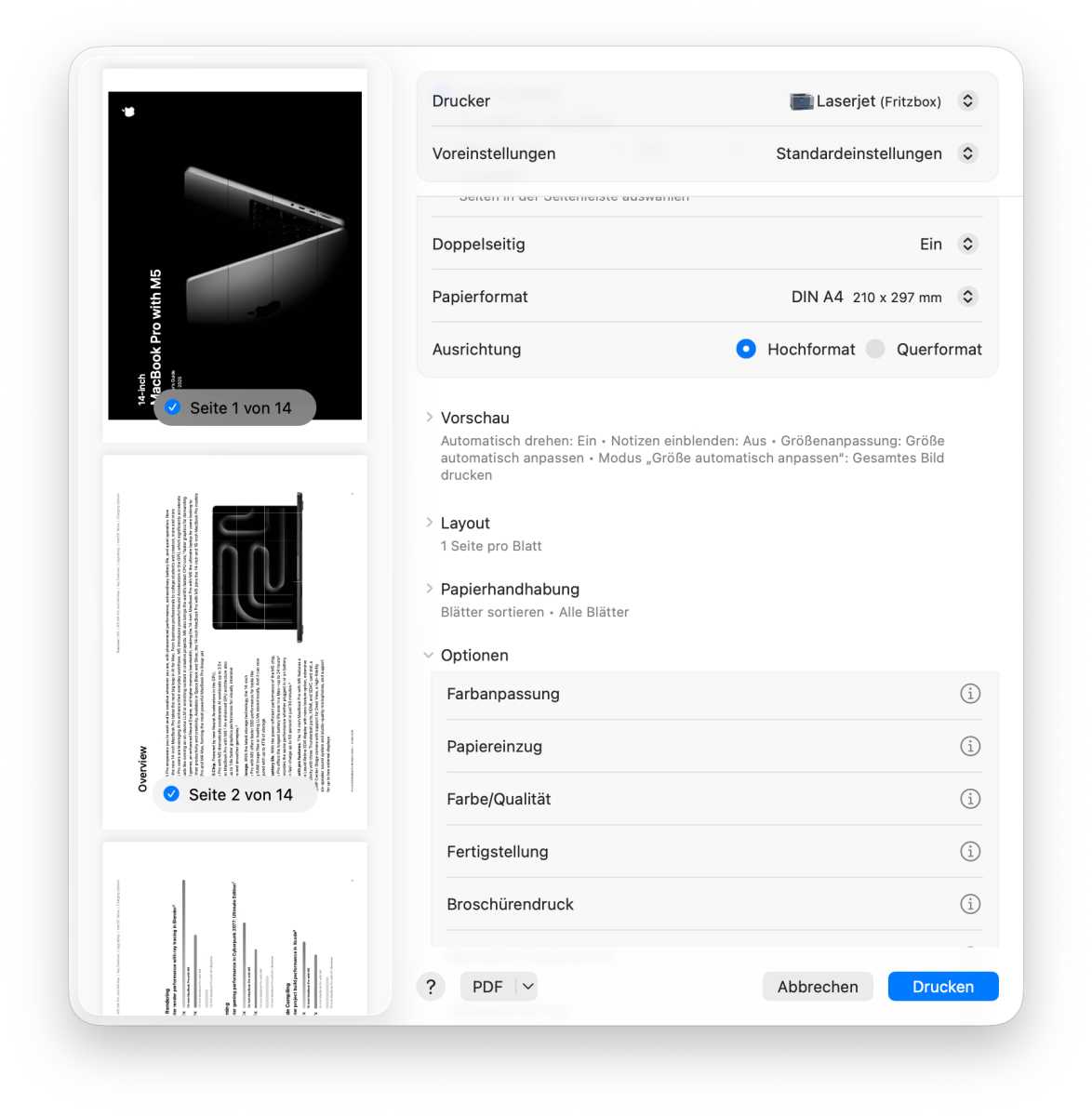Deselect page 2 via its blue checkmark
The image size is (1092, 1116).
(x=170, y=793)
